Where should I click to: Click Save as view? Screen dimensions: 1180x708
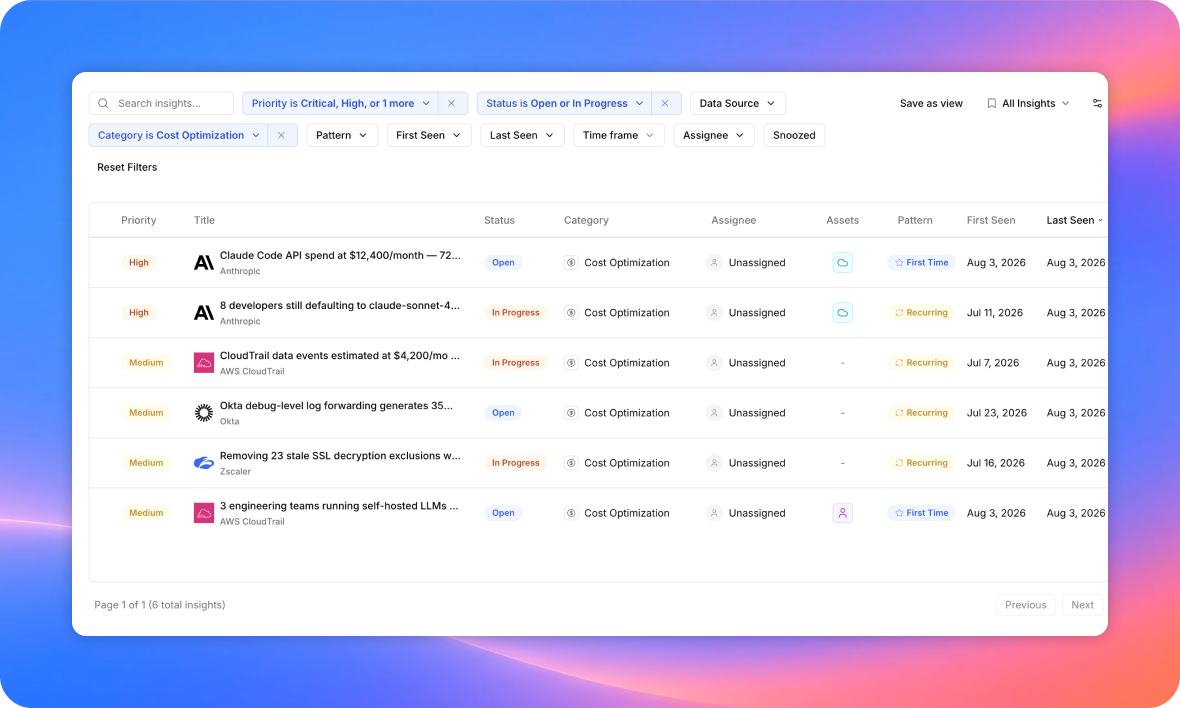(x=931, y=103)
